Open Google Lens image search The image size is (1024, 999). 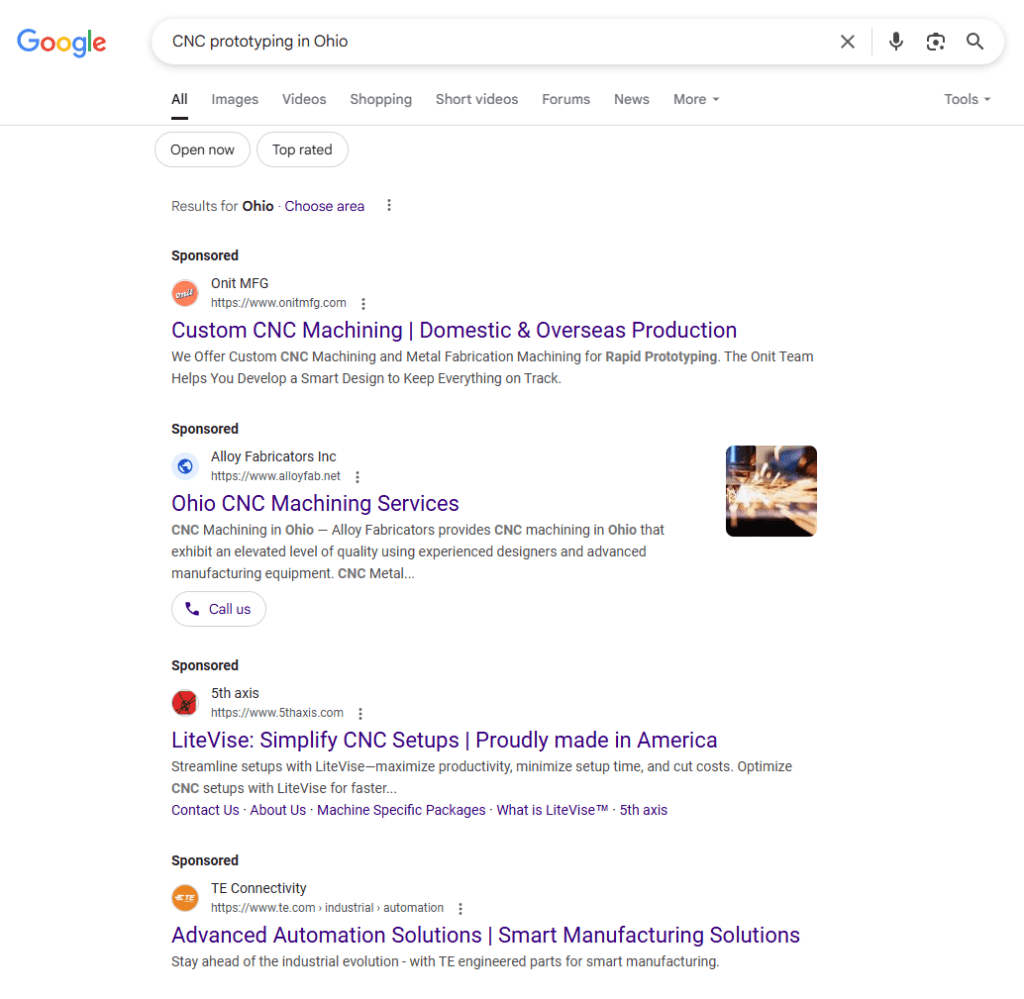[935, 42]
